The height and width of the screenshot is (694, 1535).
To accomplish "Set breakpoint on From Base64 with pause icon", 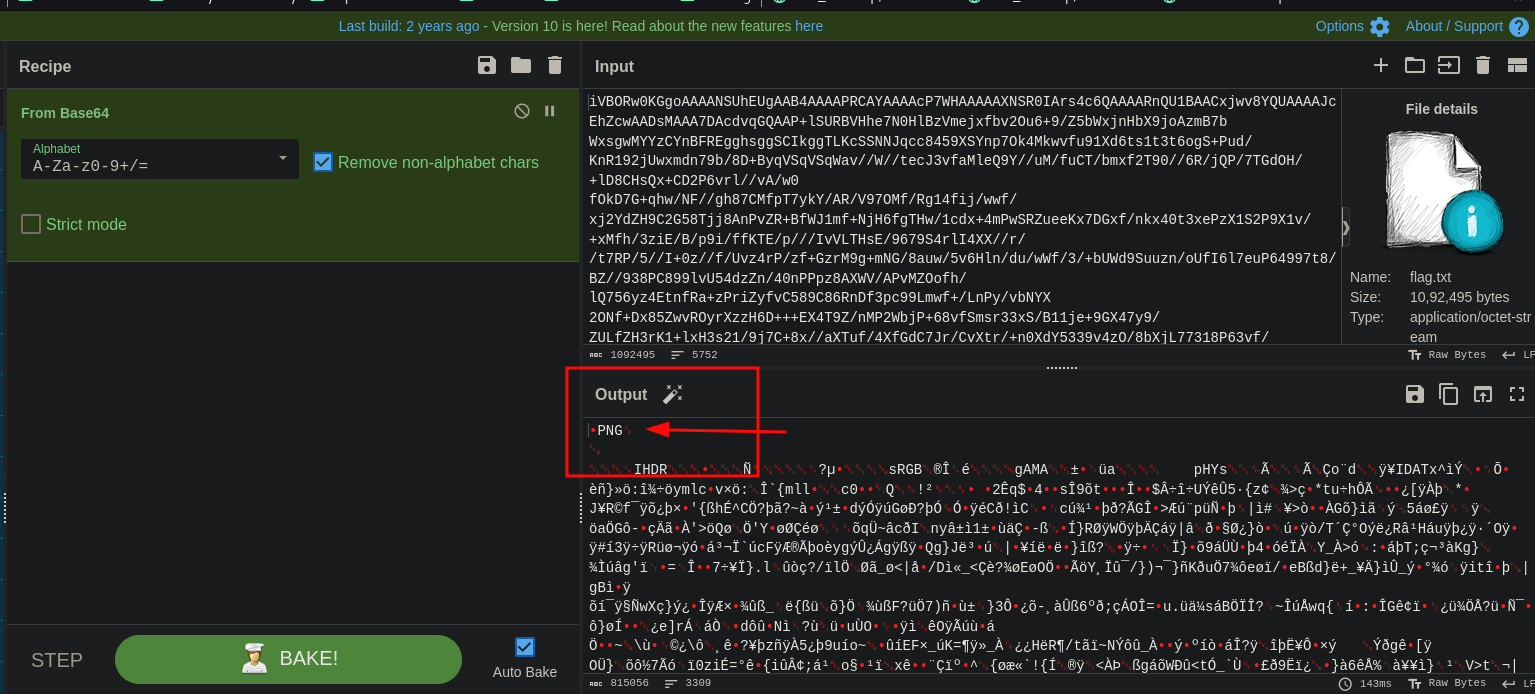I will click(549, 111).
